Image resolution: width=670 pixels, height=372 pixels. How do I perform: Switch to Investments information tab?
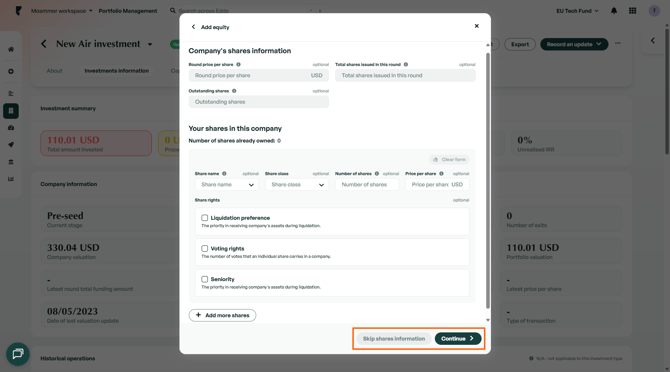(x=117, y=71)
